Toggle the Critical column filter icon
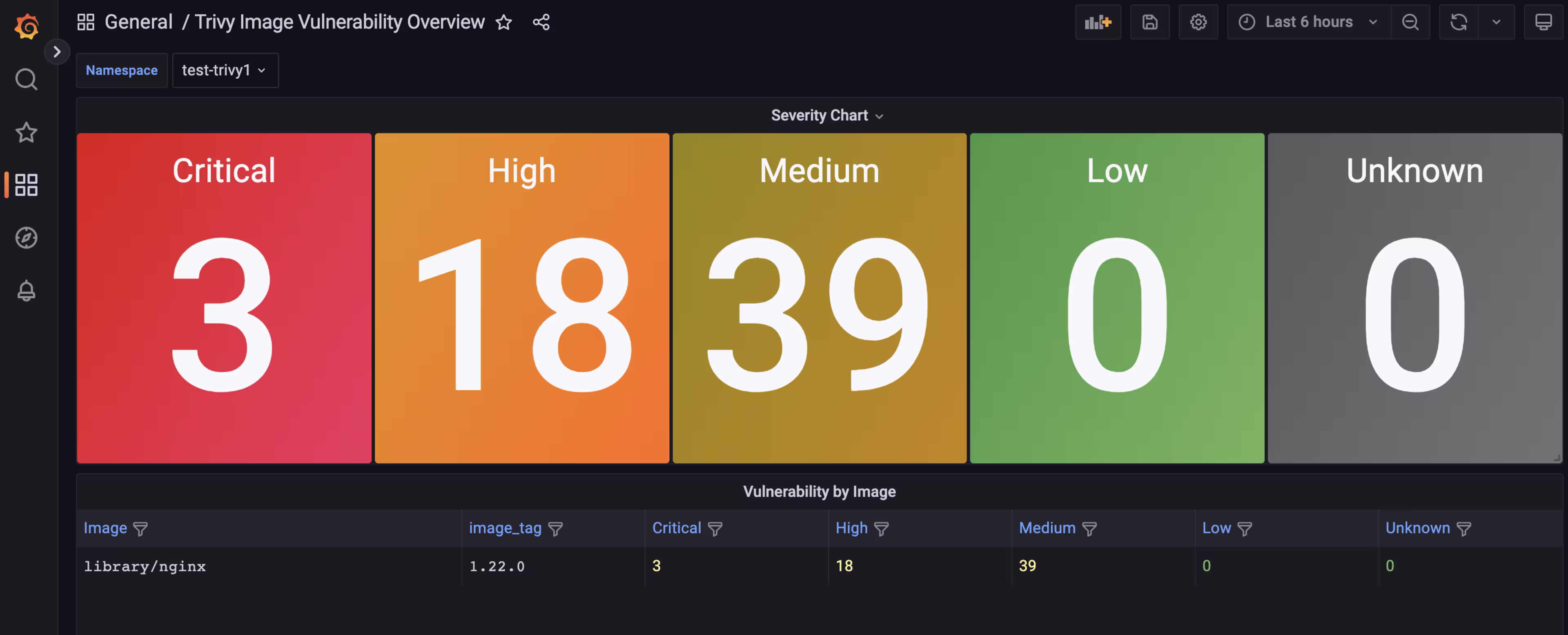The image size is (1568, 635). pyautogui.click(x=715, y=528)
